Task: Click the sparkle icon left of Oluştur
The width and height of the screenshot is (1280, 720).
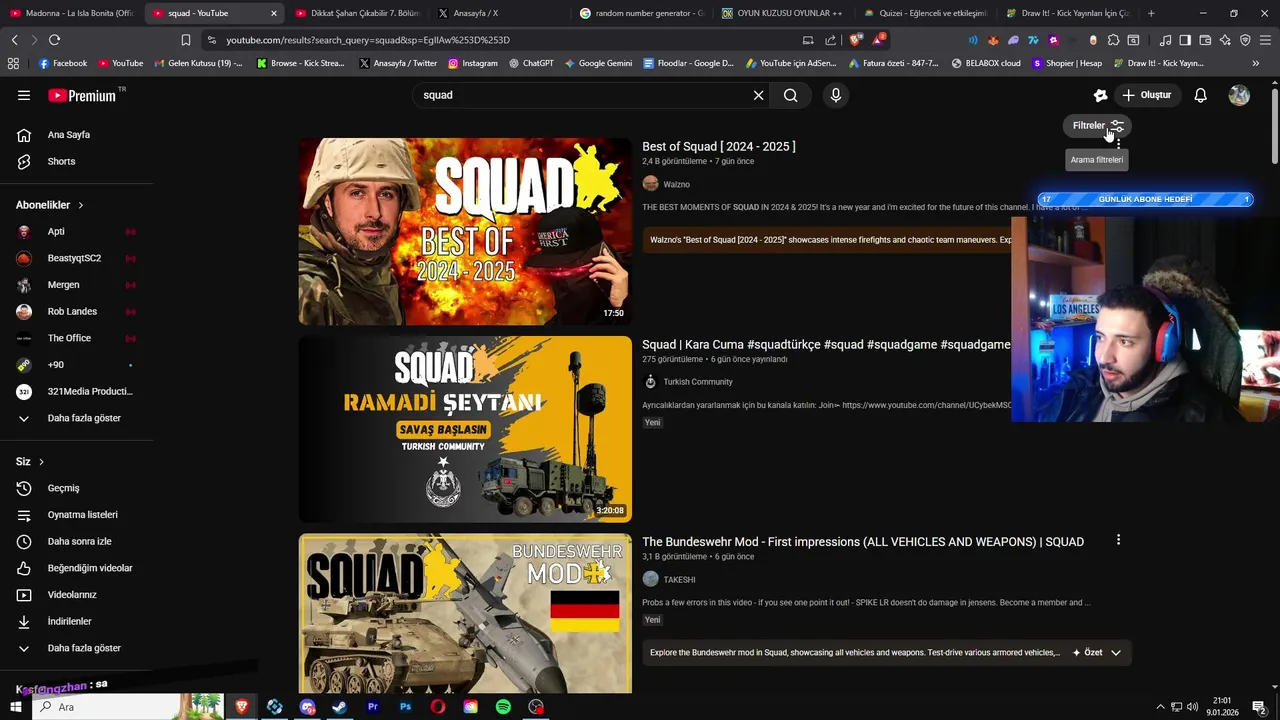Action: click(x=1100, y=95)
